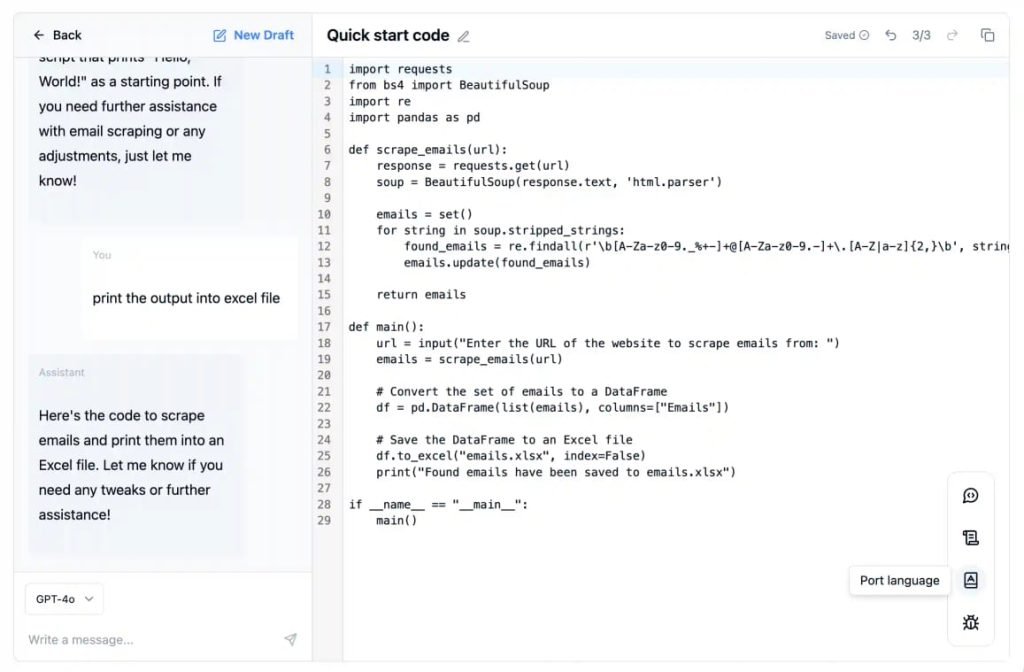Click the Saved status indicator
Viewport: 1024px width, 672px height.
click(846, 35)
